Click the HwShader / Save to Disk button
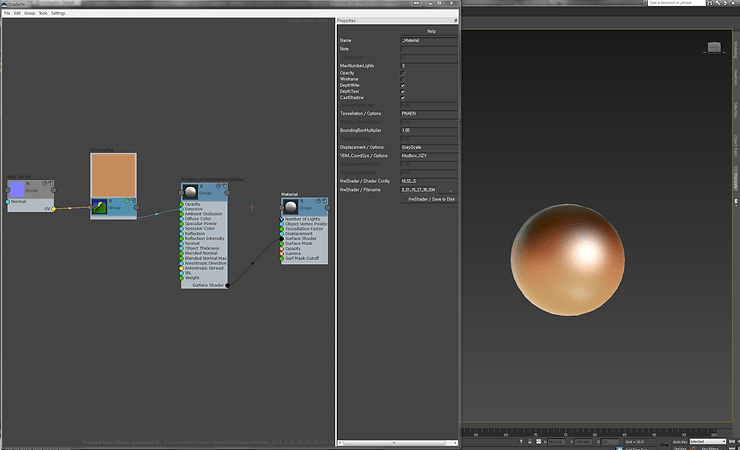Screen dimensions: 740x450 click(431, 199)
